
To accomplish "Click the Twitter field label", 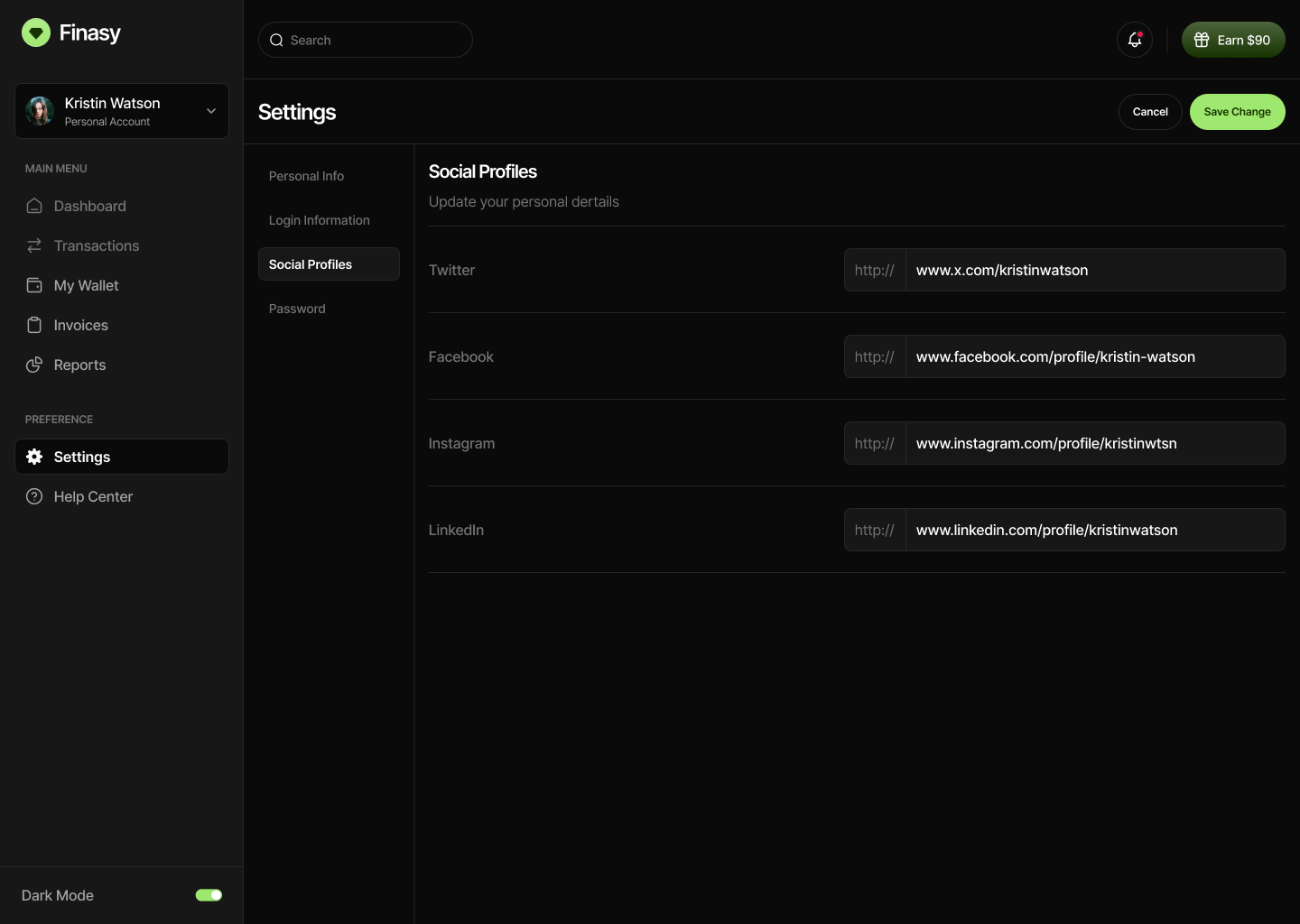I will click(x=451, y=270).
